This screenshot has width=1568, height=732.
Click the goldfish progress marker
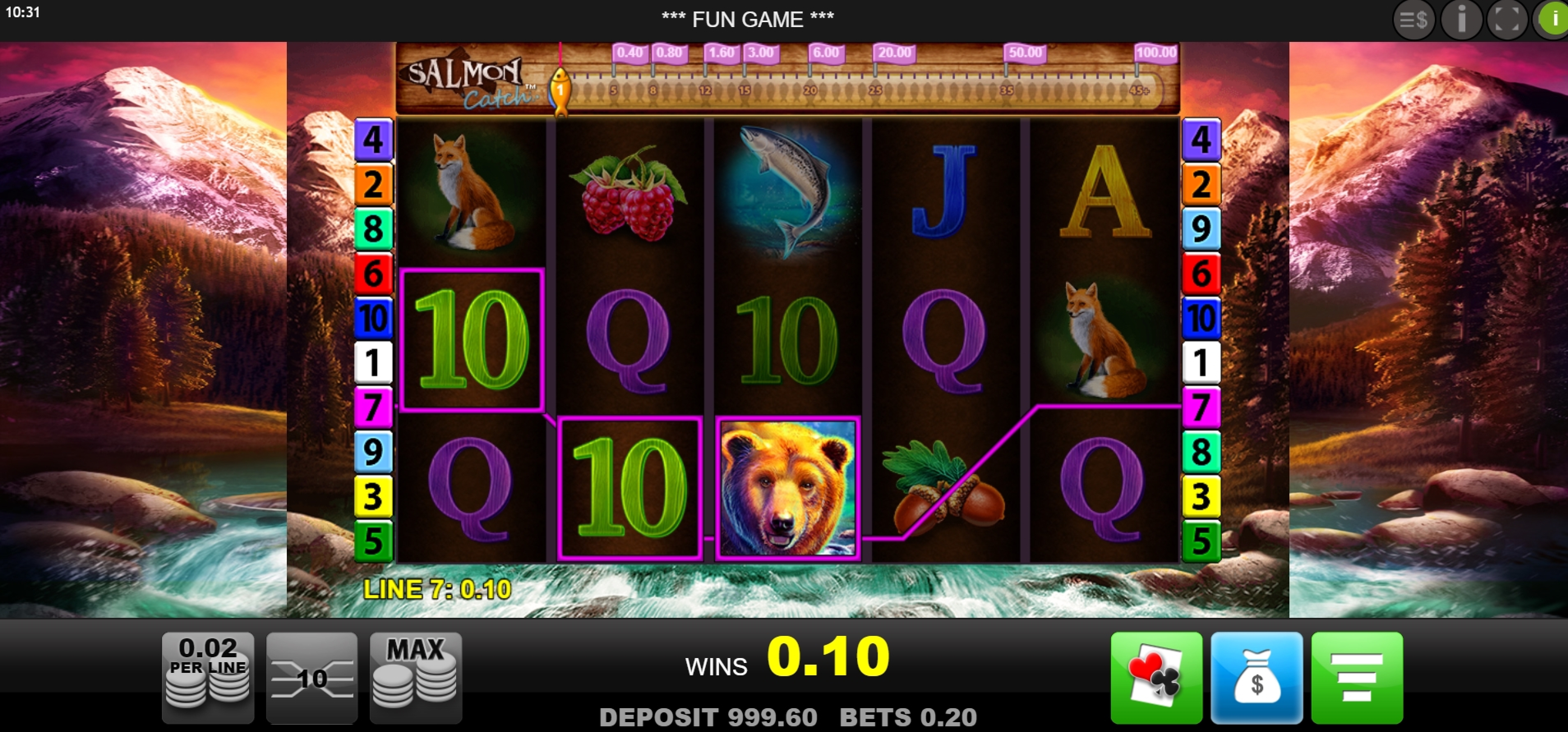(x=560, y=90)
